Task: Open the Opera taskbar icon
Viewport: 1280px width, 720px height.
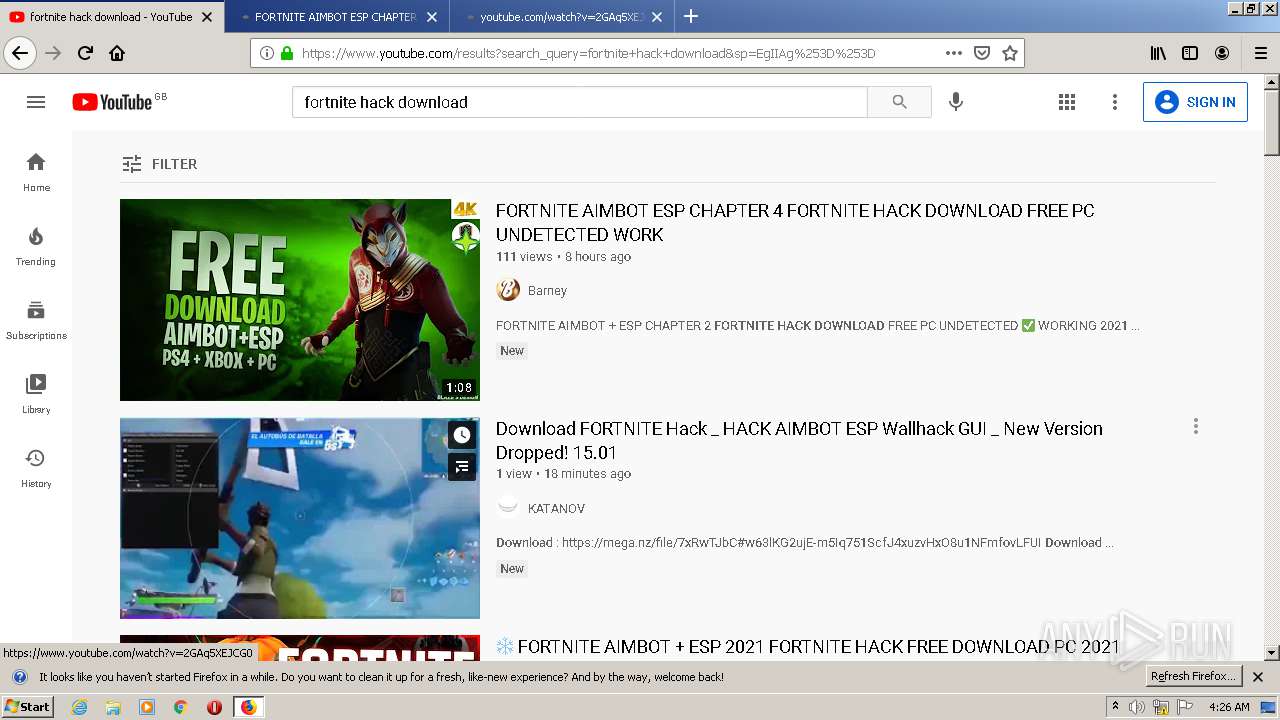Action: (214, 707)
